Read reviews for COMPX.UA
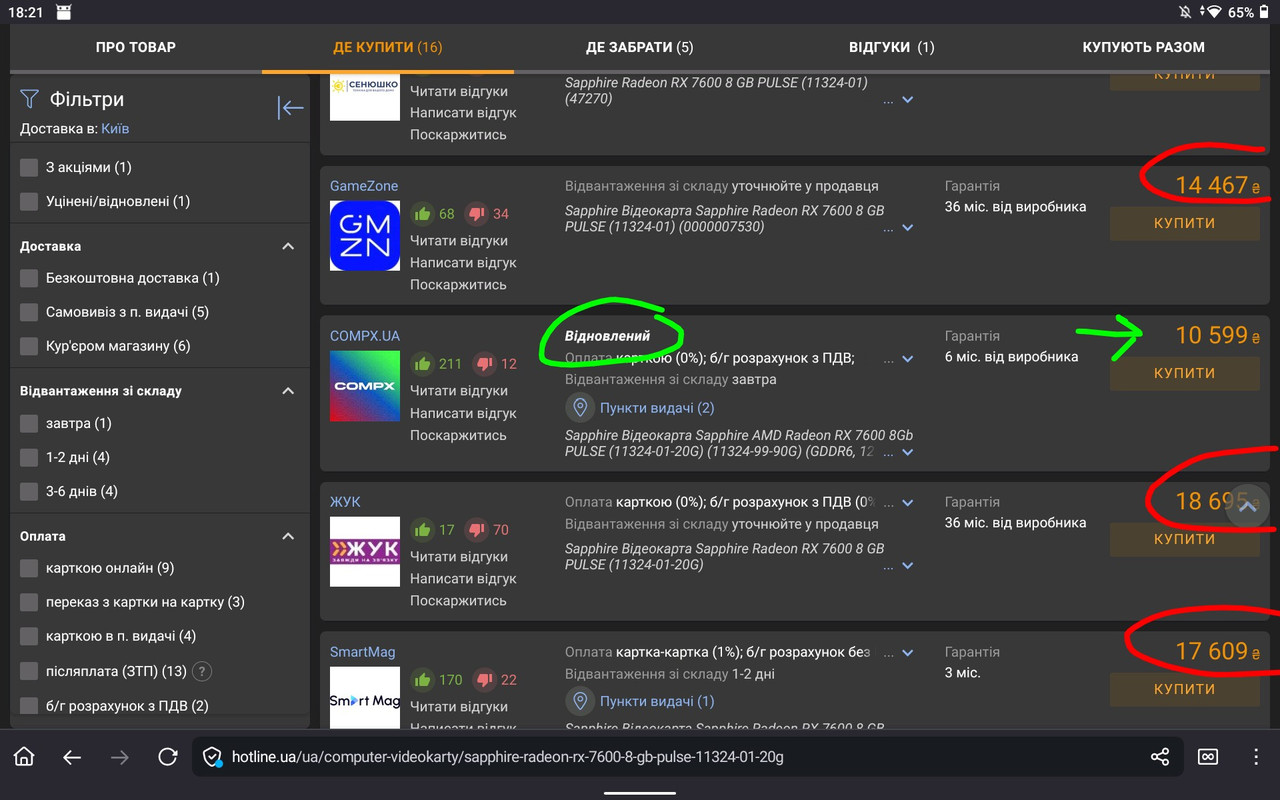1280x800 pixels. pos(459,391)
